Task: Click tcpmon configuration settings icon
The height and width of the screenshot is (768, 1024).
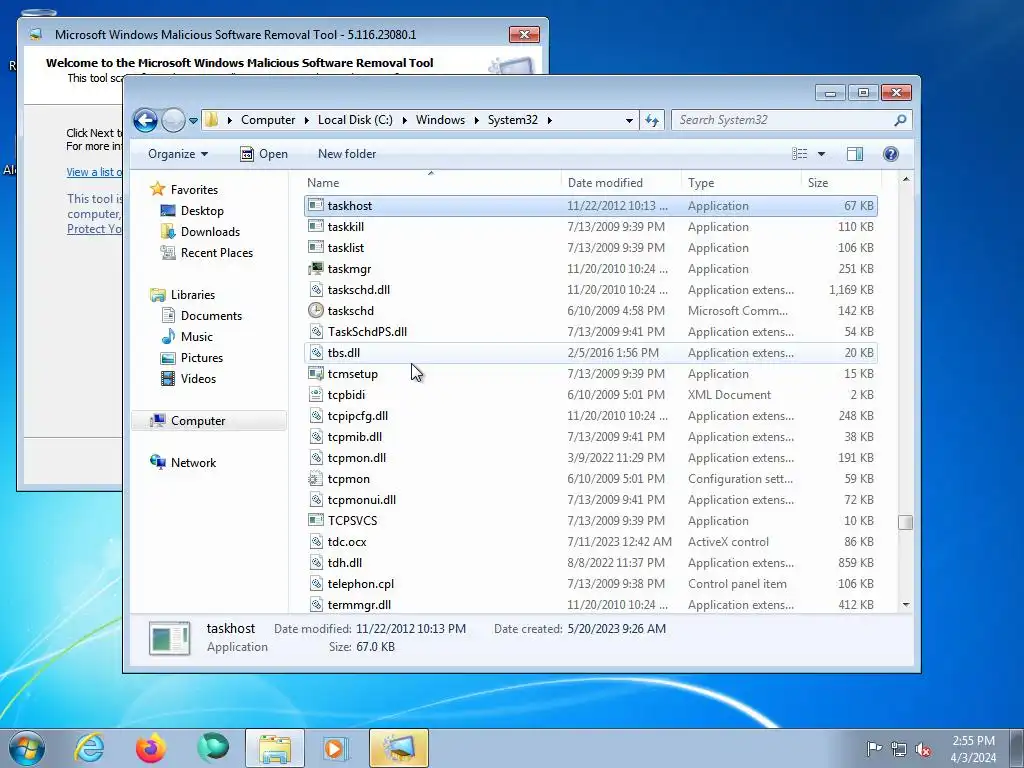Action: click(x=316, y=479)
